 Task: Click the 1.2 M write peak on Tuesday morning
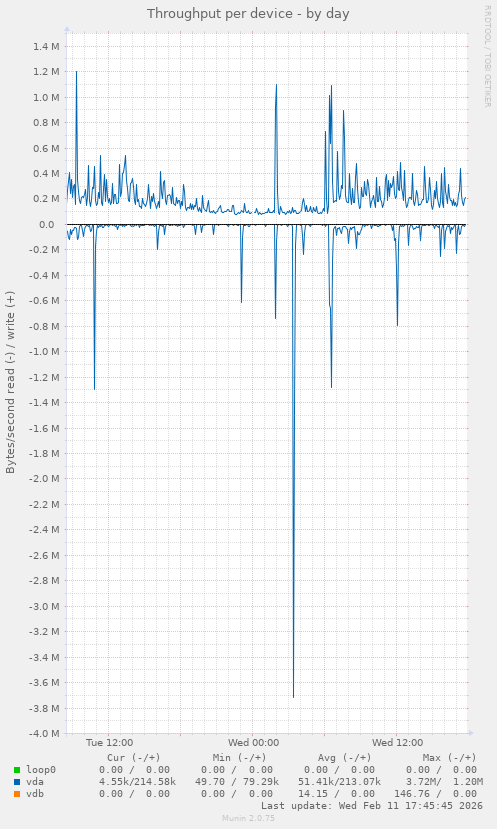click(76, 72)
